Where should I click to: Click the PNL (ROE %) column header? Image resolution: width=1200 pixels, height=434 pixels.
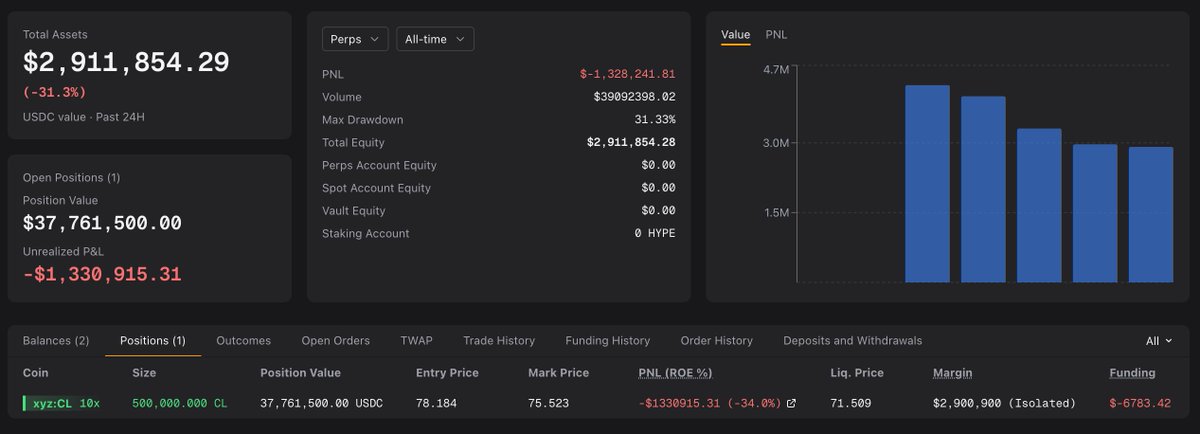pos(675,373)
